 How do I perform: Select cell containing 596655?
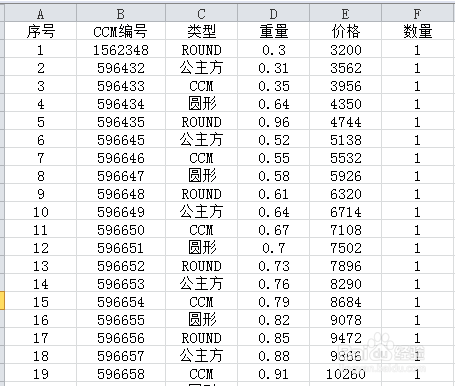coord(121,319)
